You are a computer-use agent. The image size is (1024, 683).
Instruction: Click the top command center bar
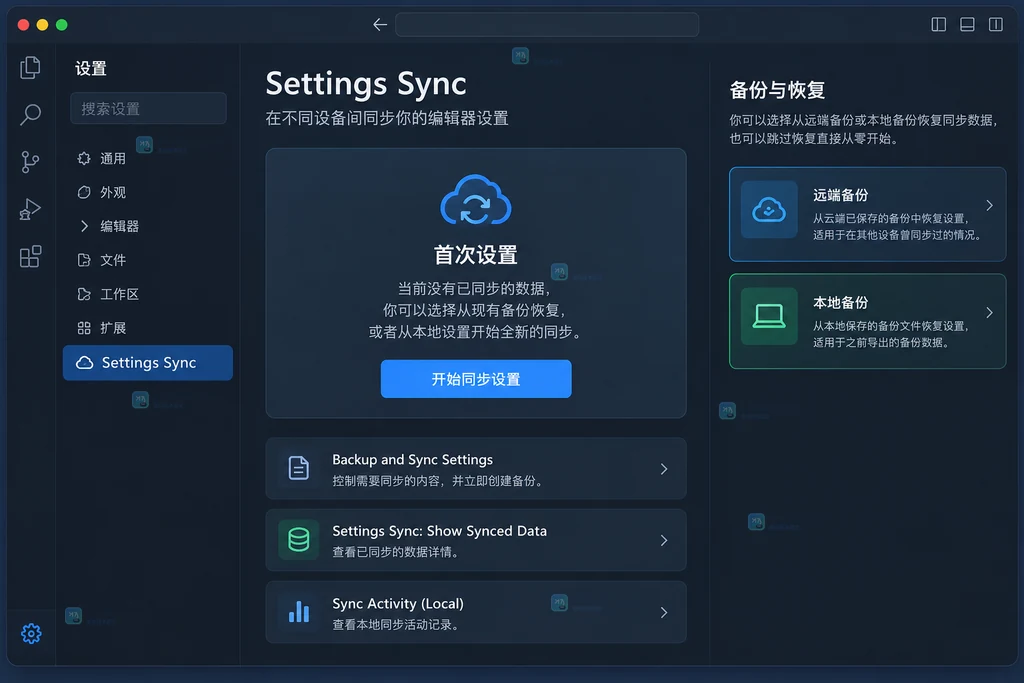(x=547, y=25)
